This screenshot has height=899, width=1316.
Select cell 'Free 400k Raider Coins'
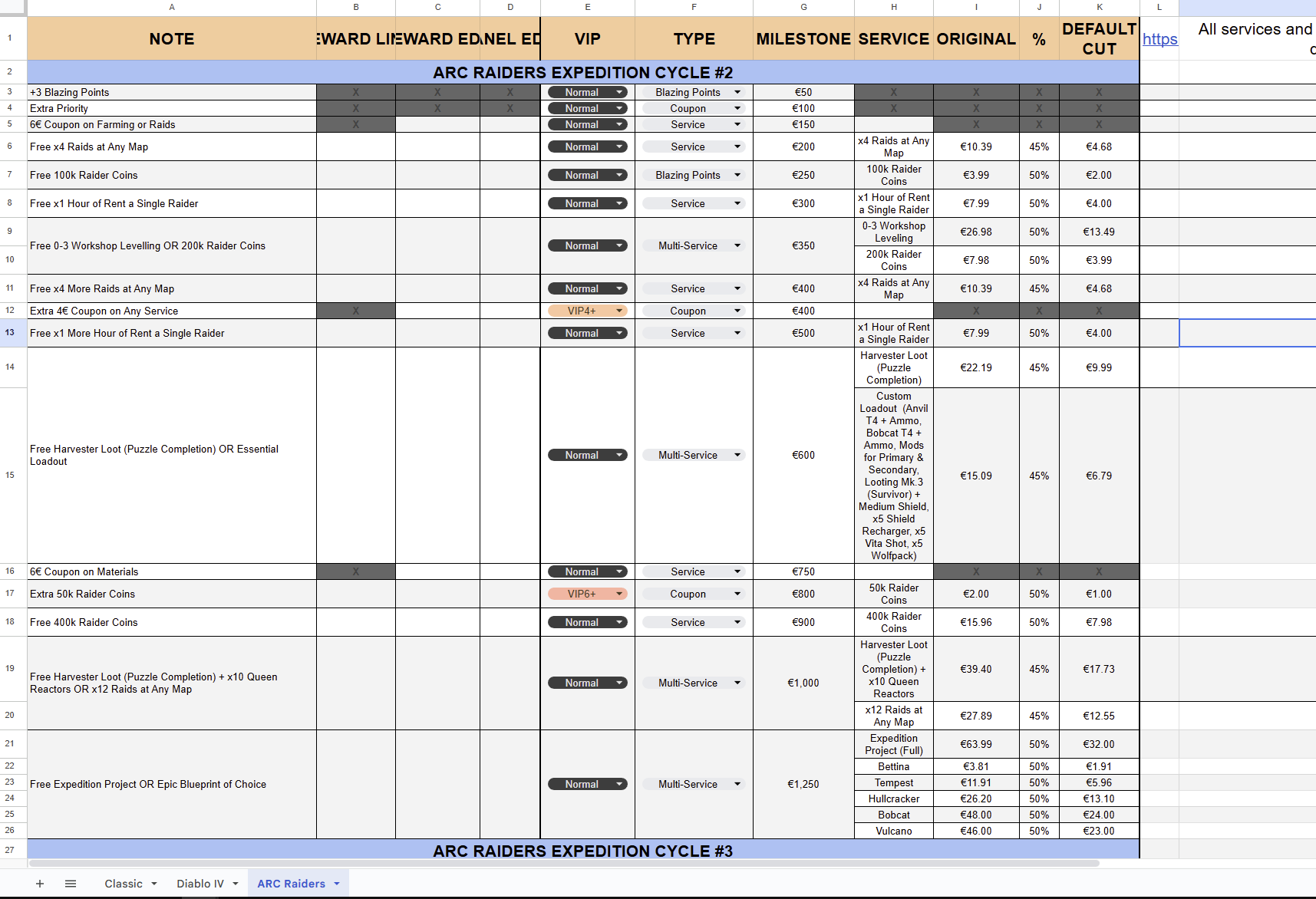(x=172, y=622)
